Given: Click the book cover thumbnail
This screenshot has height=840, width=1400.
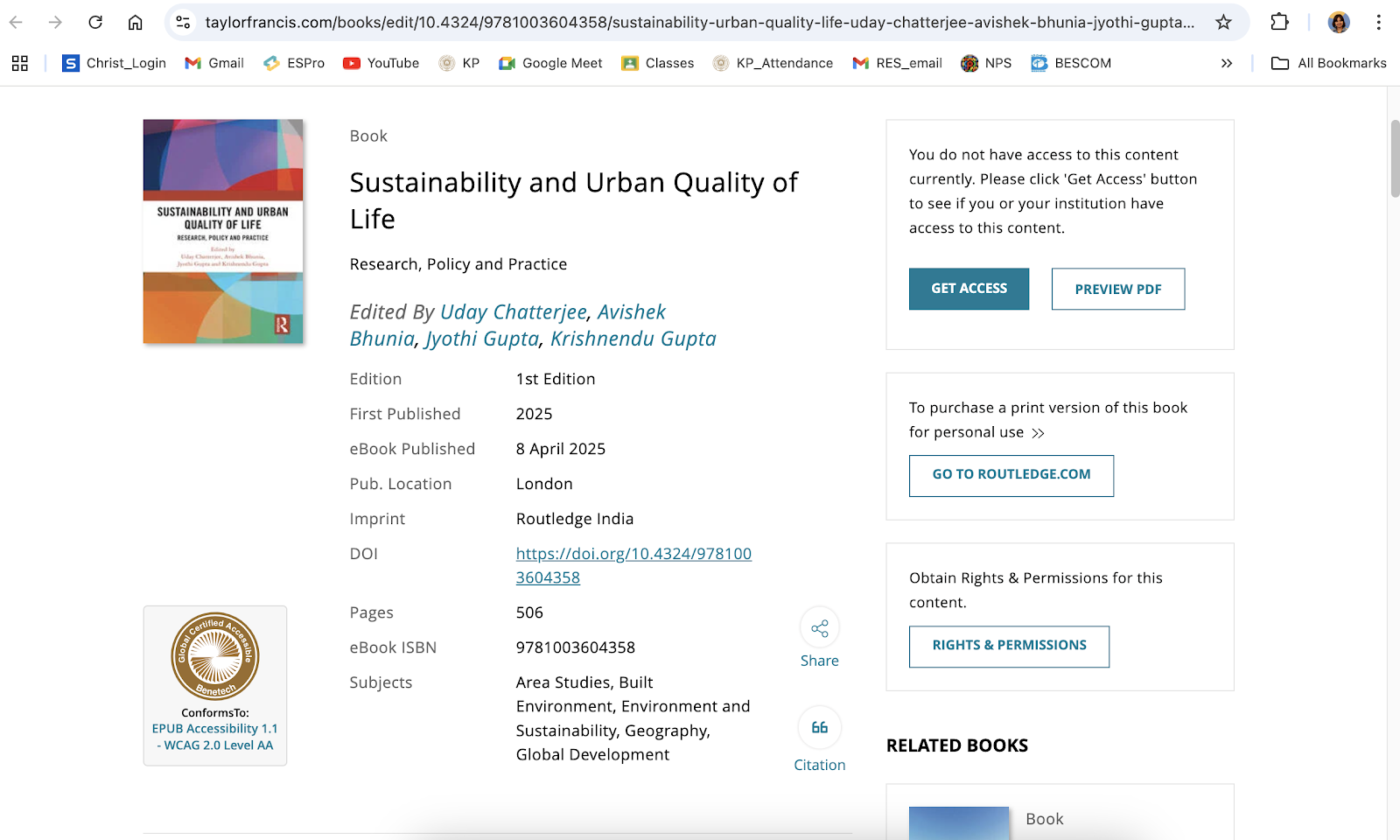Looking at the screenshot, I should click(223, 231).
